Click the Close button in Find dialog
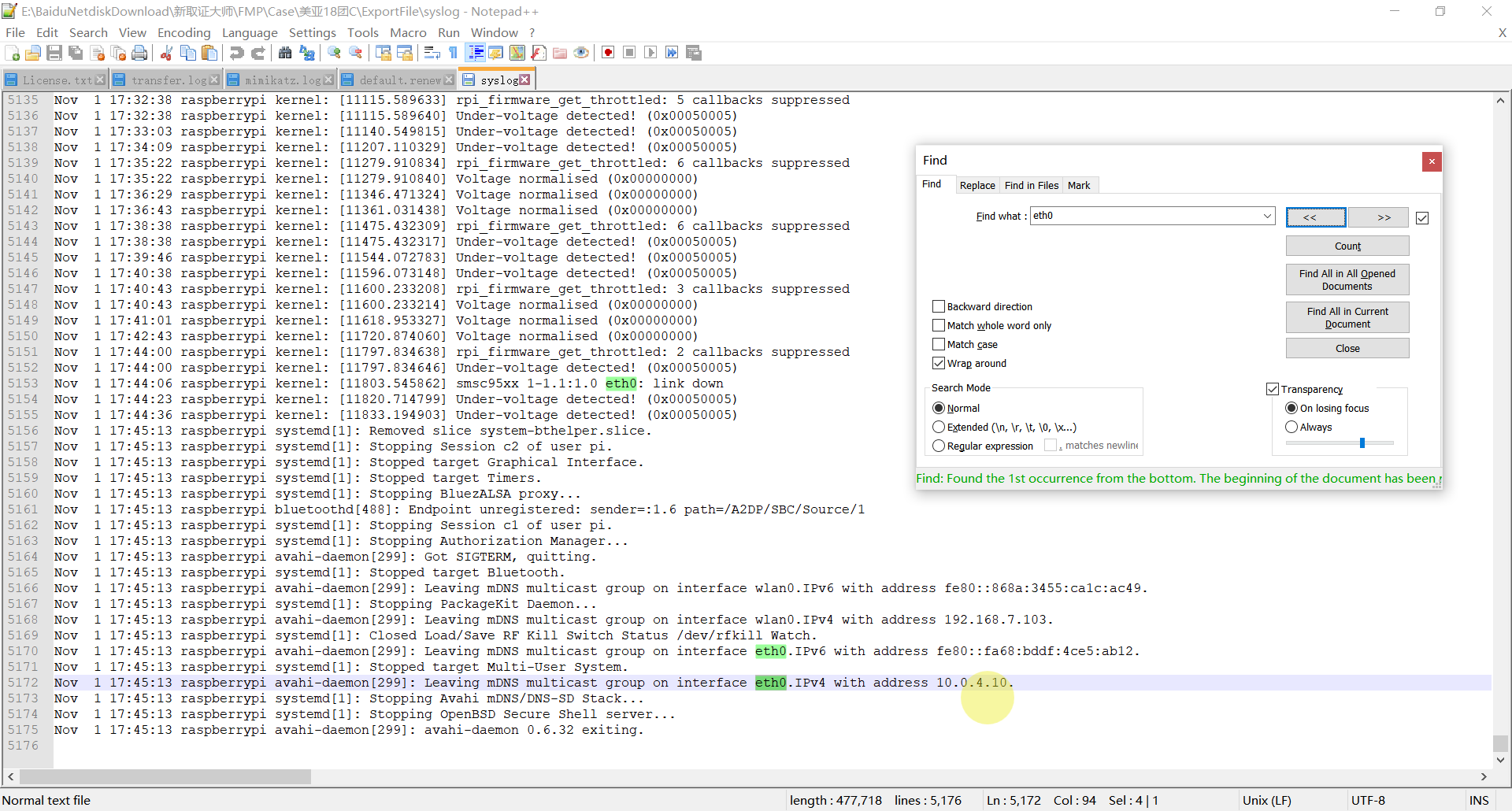Viewport: 1512px width, 811px height. coord(1347,348)
